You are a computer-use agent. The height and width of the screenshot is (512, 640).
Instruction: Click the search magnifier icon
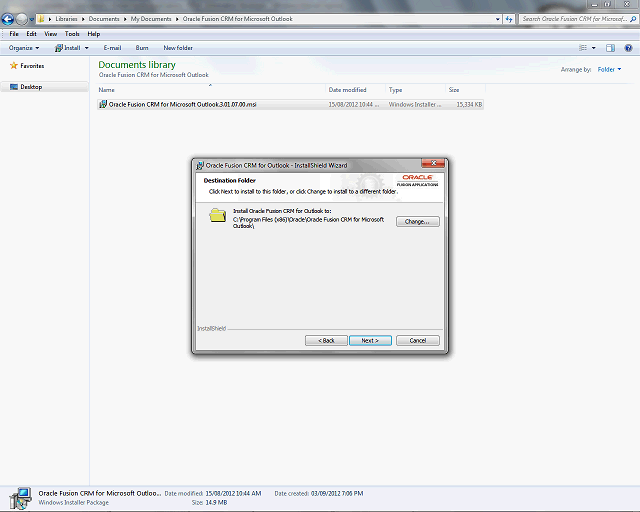[633, 19]
